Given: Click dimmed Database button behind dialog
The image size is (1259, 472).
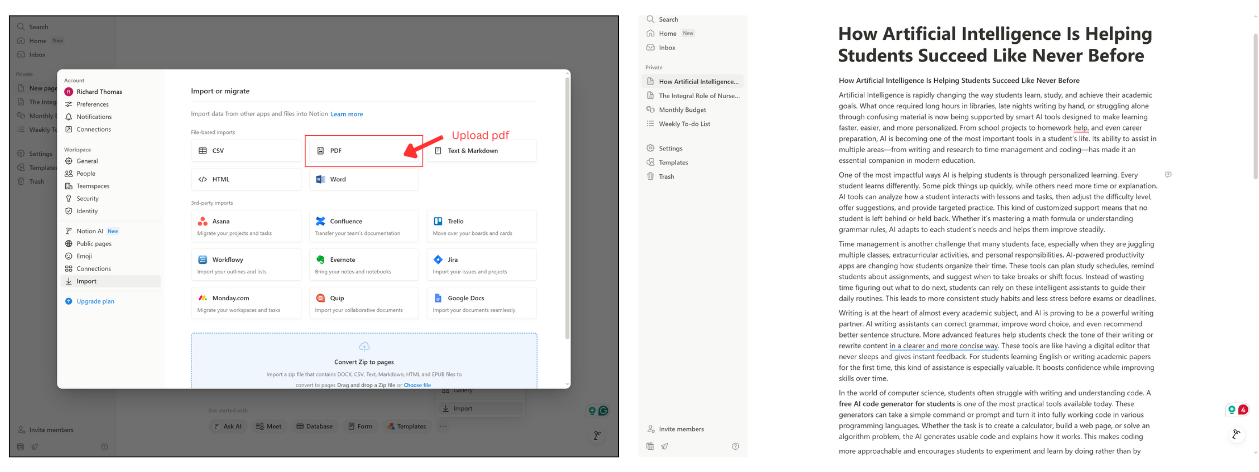Looking at the screenshot, I should click(314, 426).
